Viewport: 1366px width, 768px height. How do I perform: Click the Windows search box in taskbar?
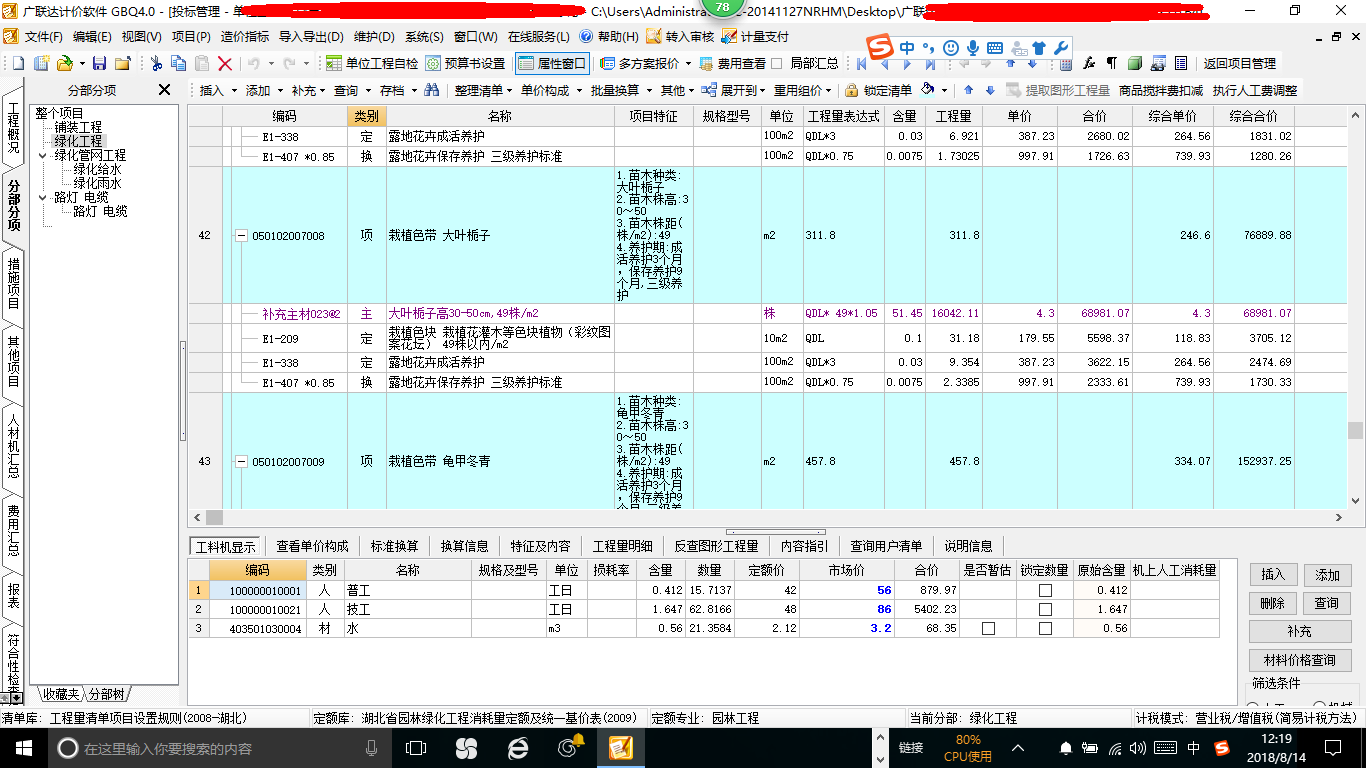pyautogui.click(x=218, y=748)
